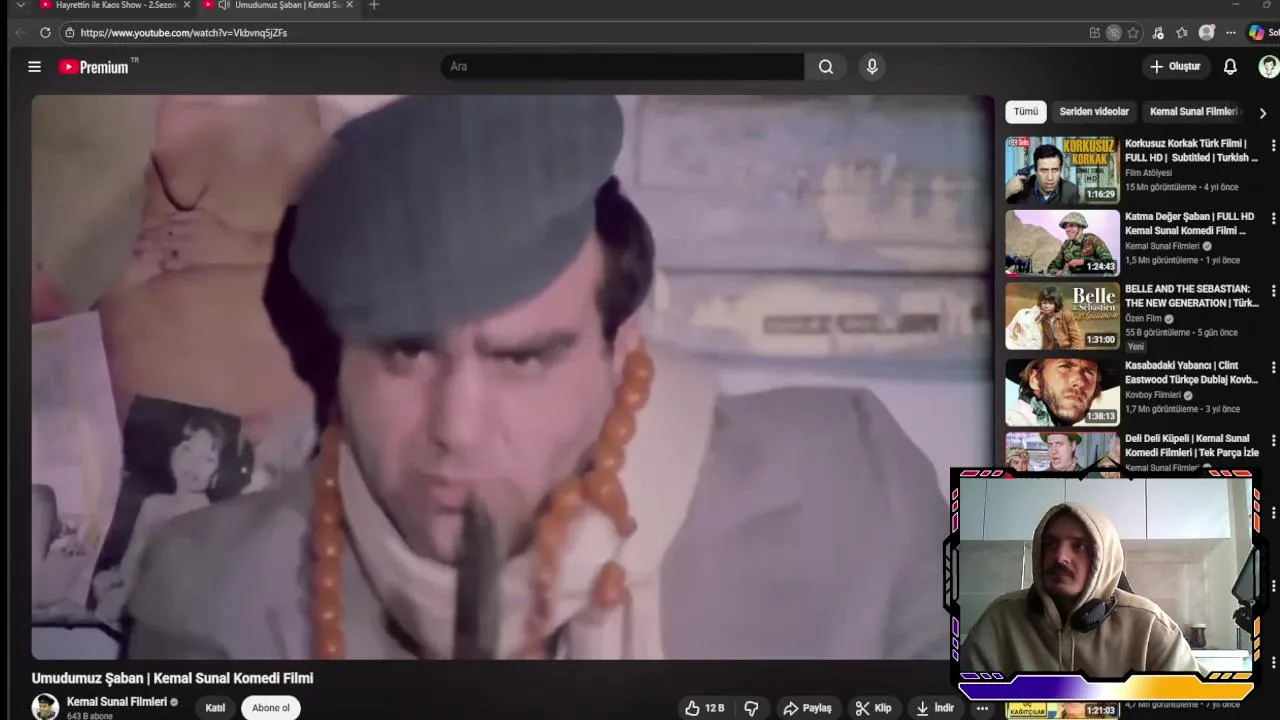Open options menu for Kasabadaki Yabancı
Viewport: 1280px width, 720px height.
(x=1273, y=367)
